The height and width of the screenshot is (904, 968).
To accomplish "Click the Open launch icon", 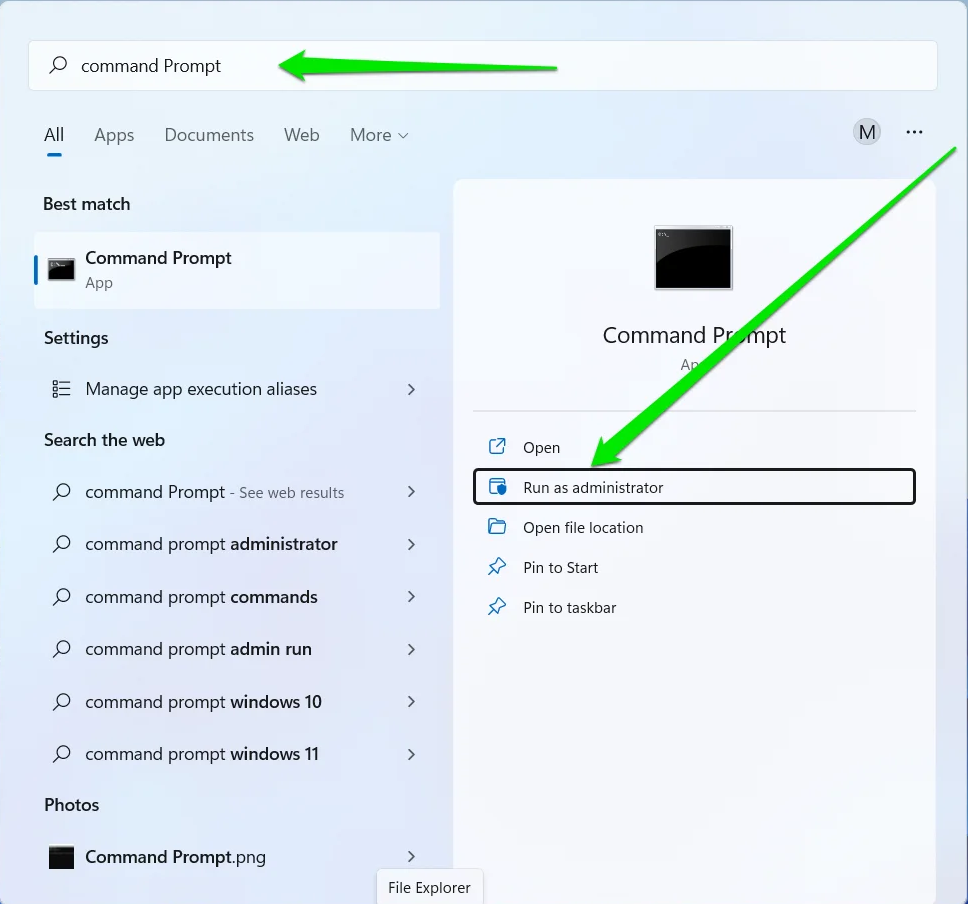I will coord(497,446).
